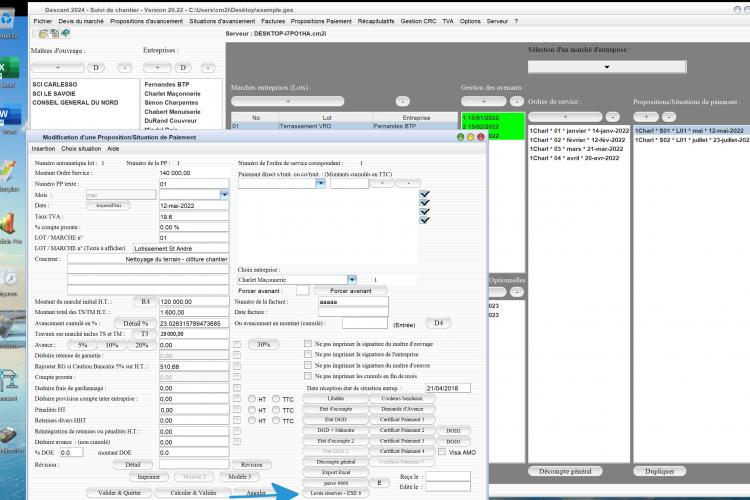750x500 pixels.
Task: Click the yellow window button of the dialog
Action: tap(470, 137)
